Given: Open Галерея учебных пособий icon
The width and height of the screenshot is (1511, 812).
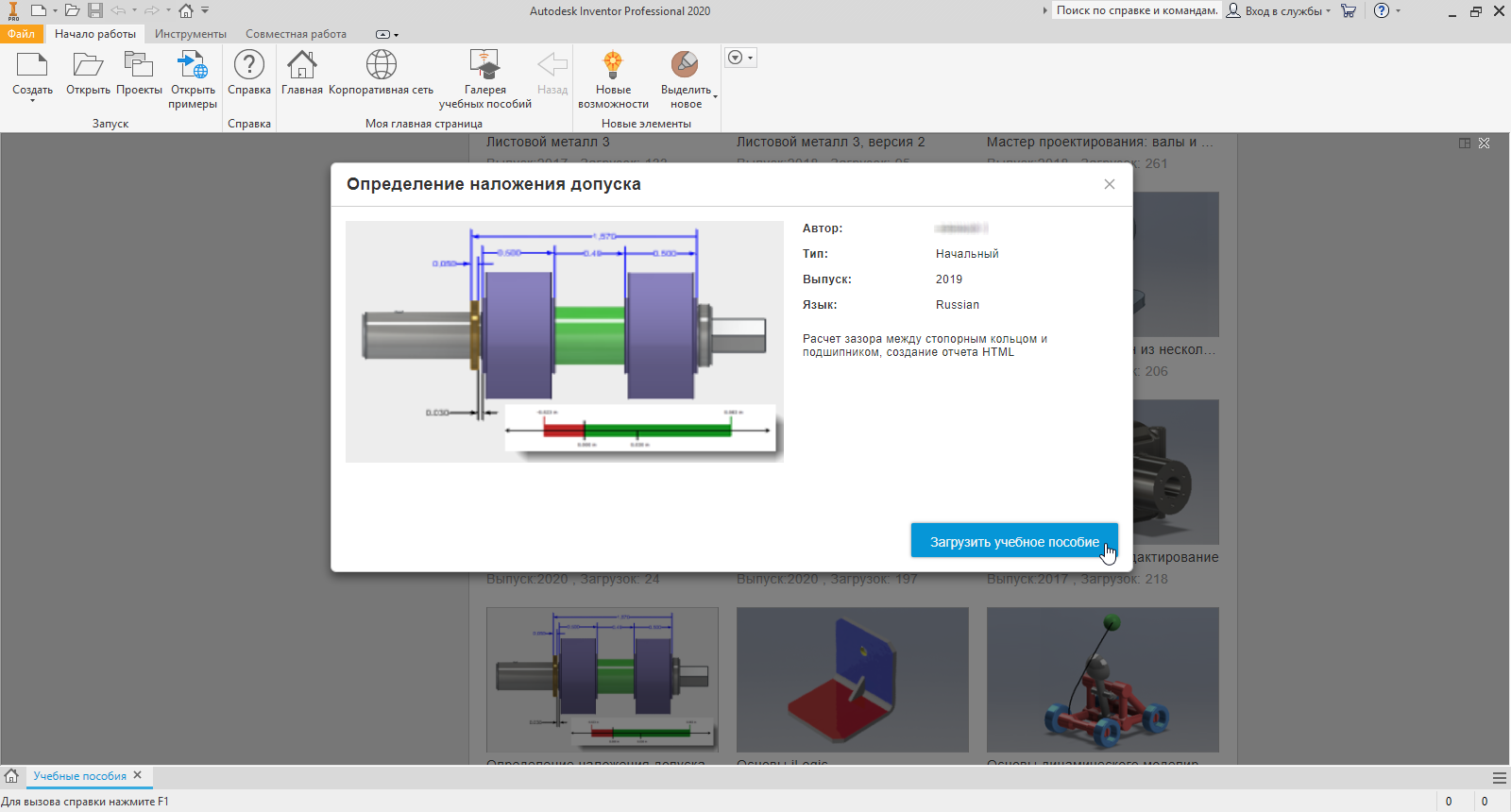Looking at the screenshot, I should tap(484, 65).
